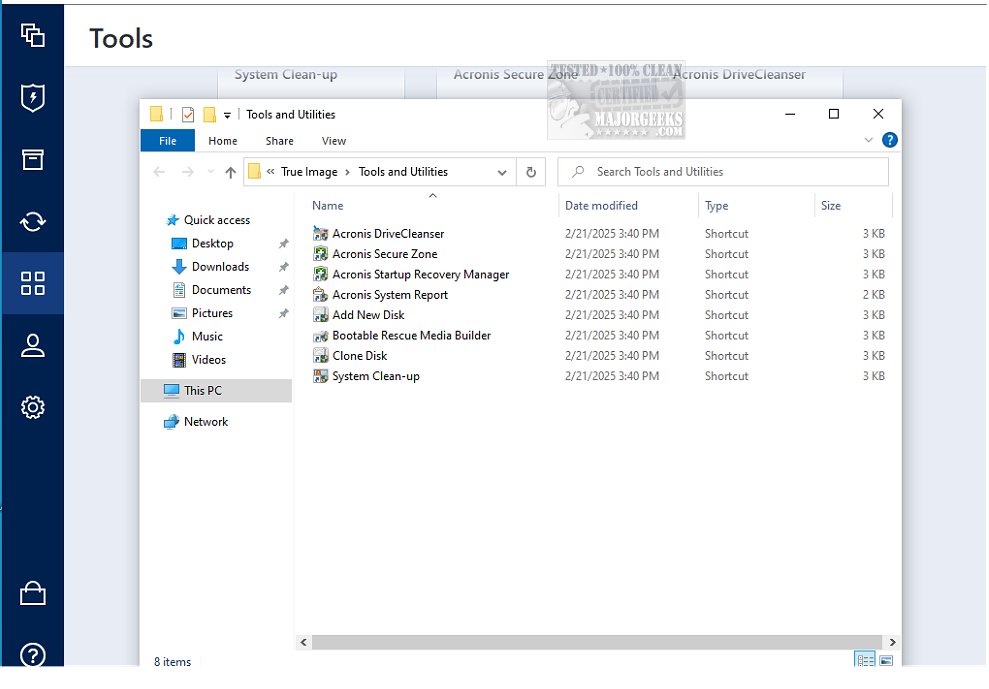
Task: Open the Backup section in Acronis sidebar
Action: point(33,36)
